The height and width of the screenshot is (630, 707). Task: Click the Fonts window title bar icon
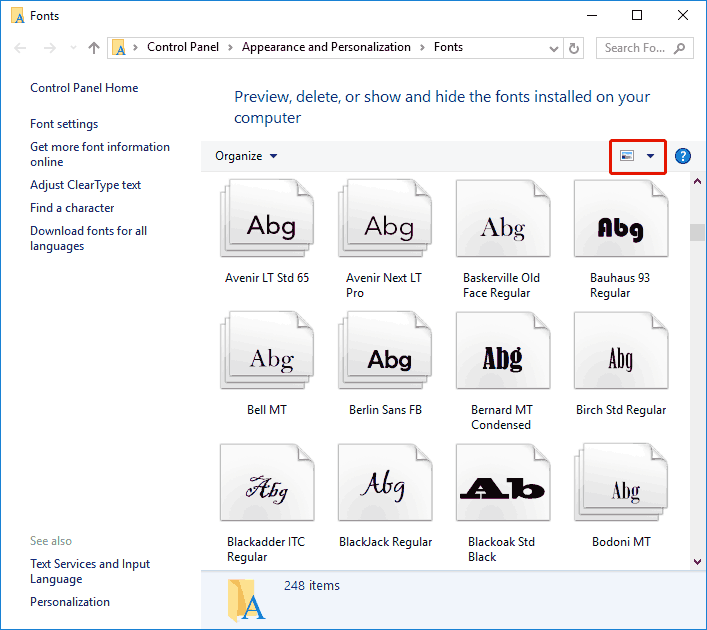pos(18,16)
